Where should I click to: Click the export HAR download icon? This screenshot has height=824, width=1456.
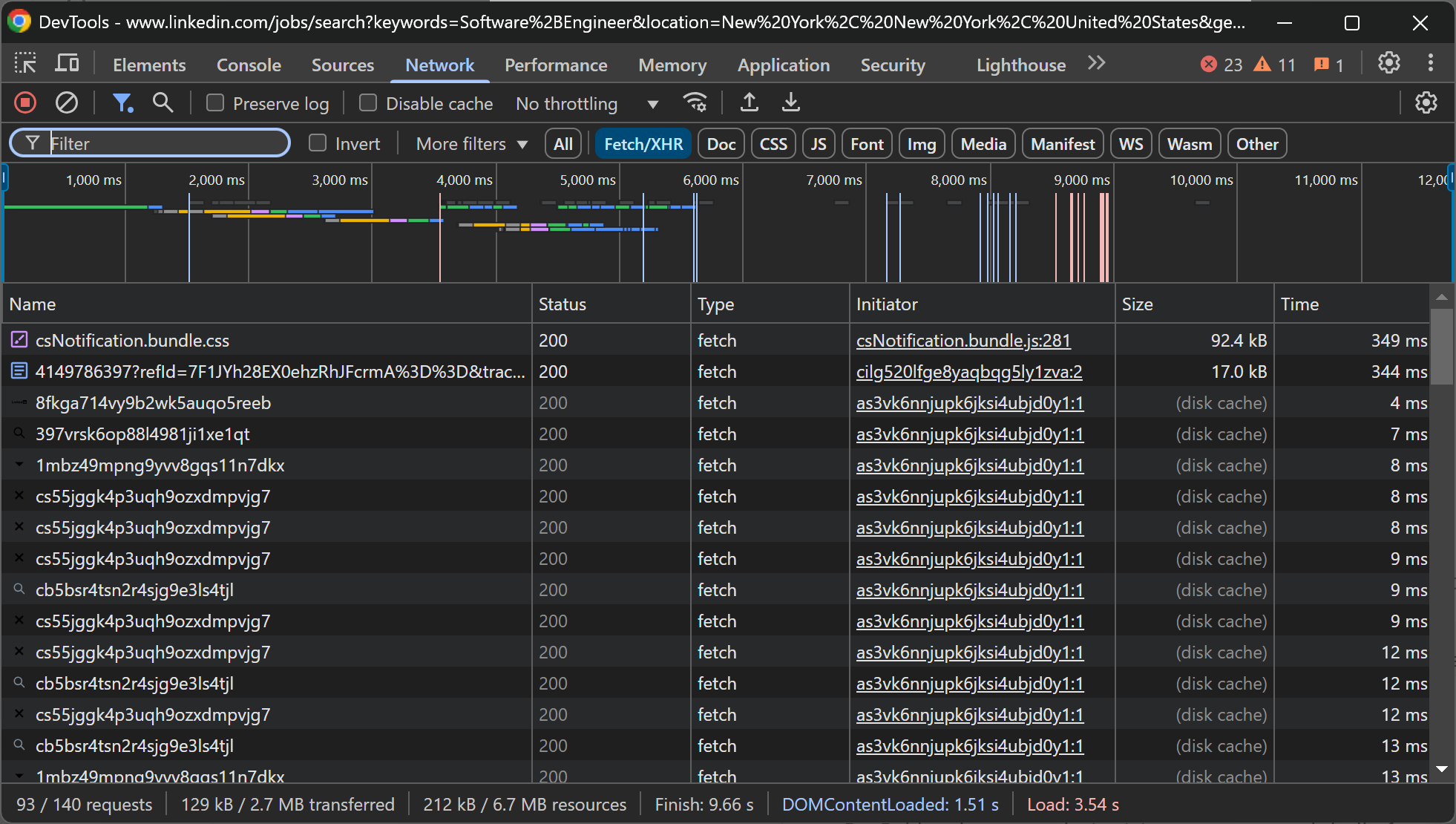tap(790, 102)
